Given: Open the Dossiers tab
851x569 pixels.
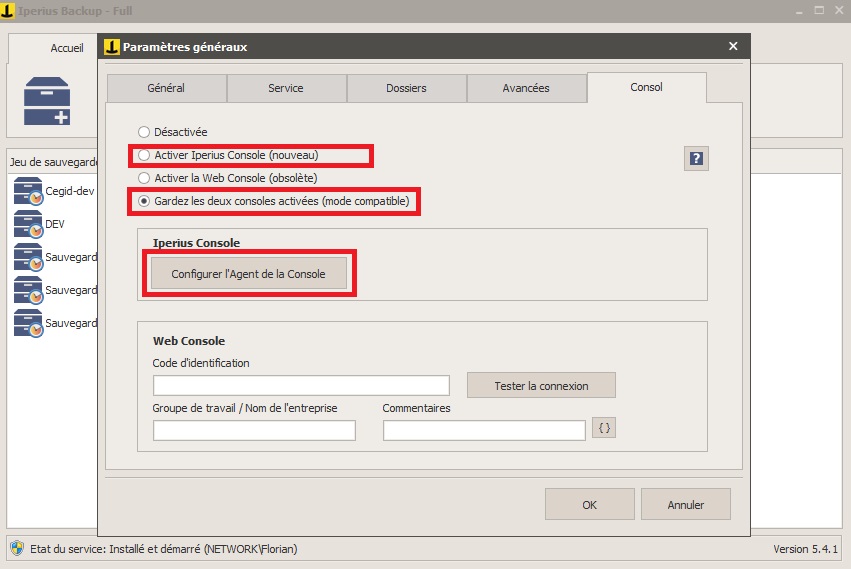Looking at the screenshot, I should [407, 88].
